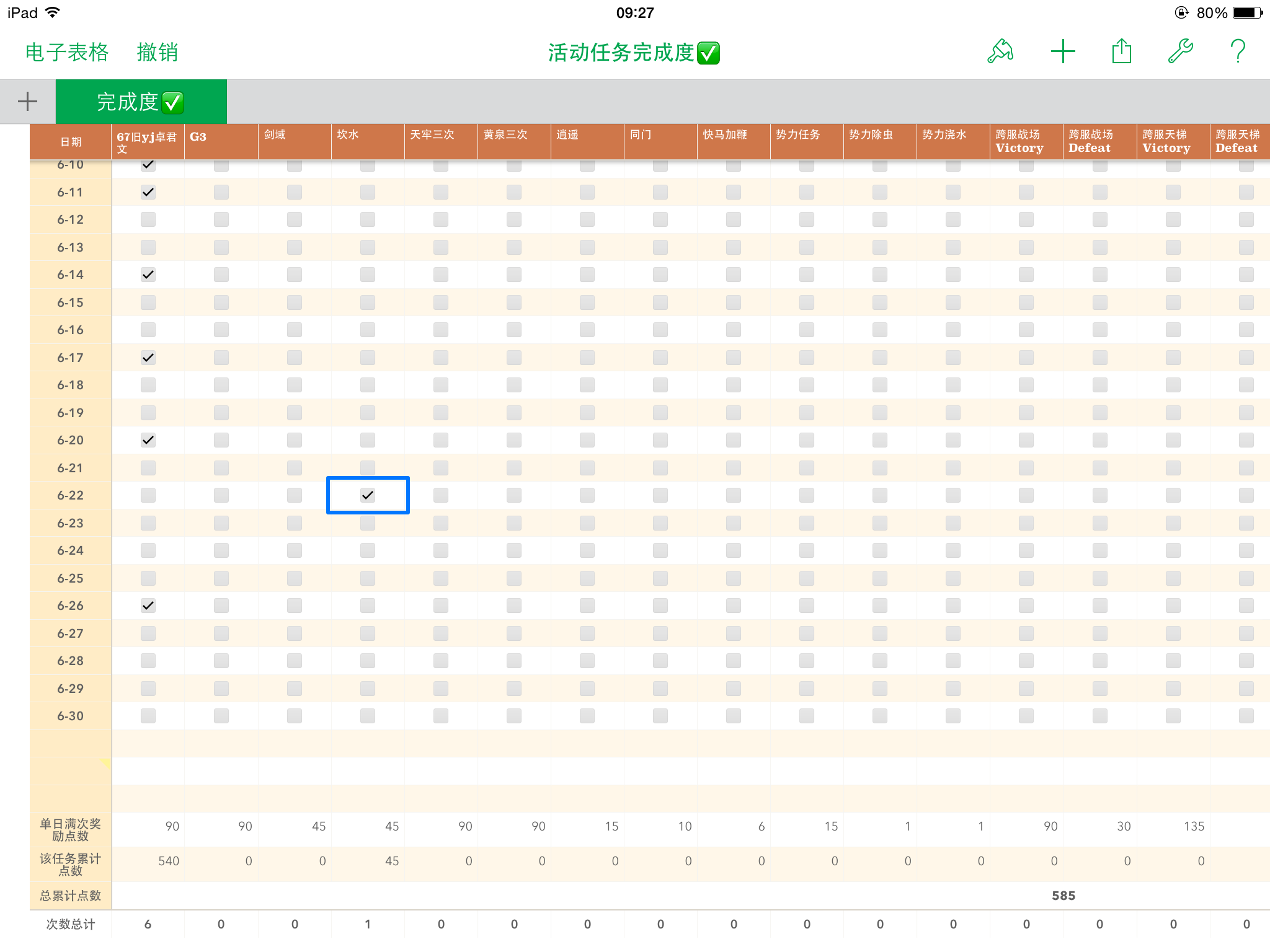
Task: Uncheck 6-20 box in 67旧yj卓君文 column
Action: [148, 440]
